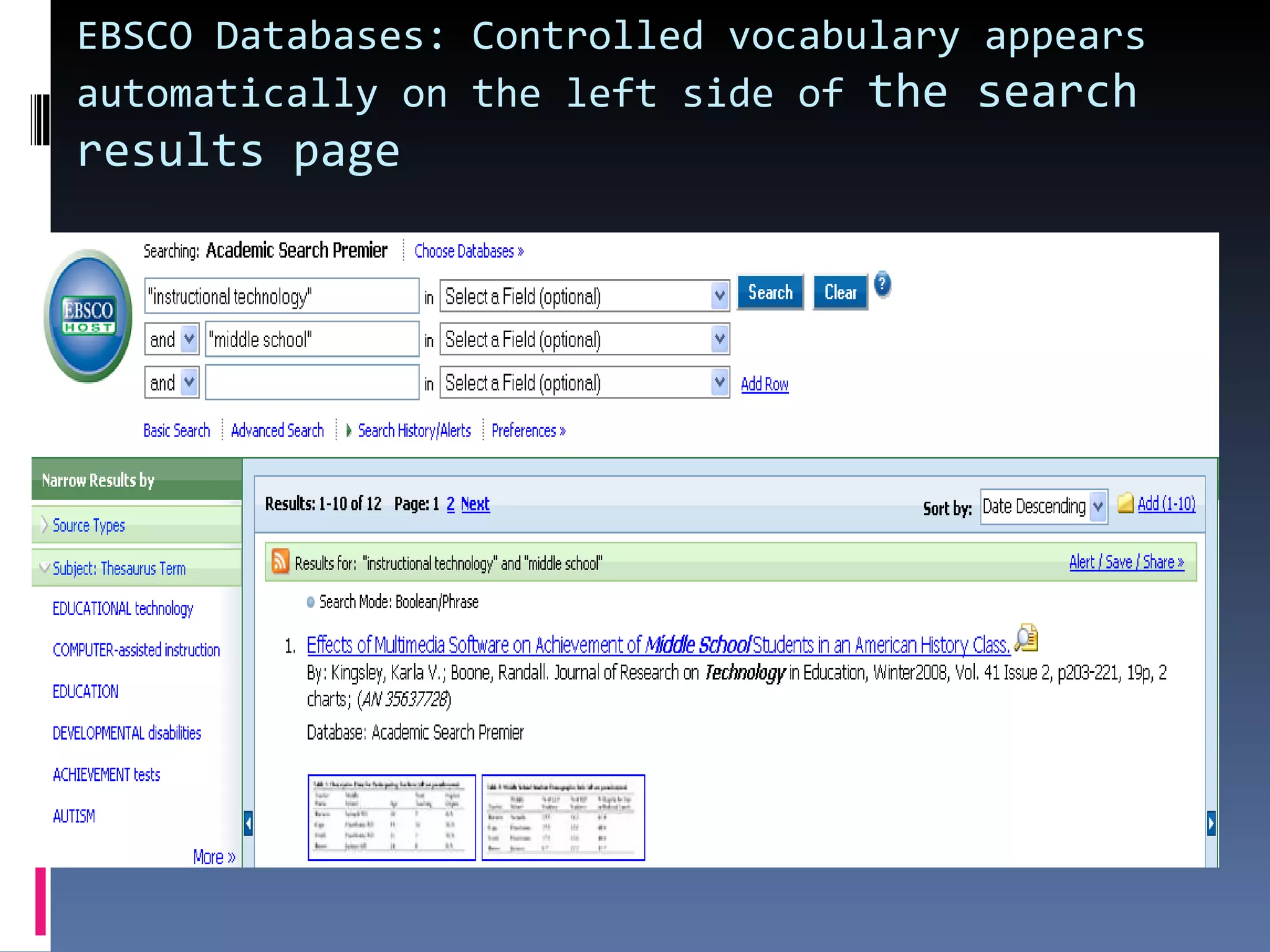This screenshot has height=952, width=1270.
Task: Switch to Basic Search
Action: (x=177, y=431)
